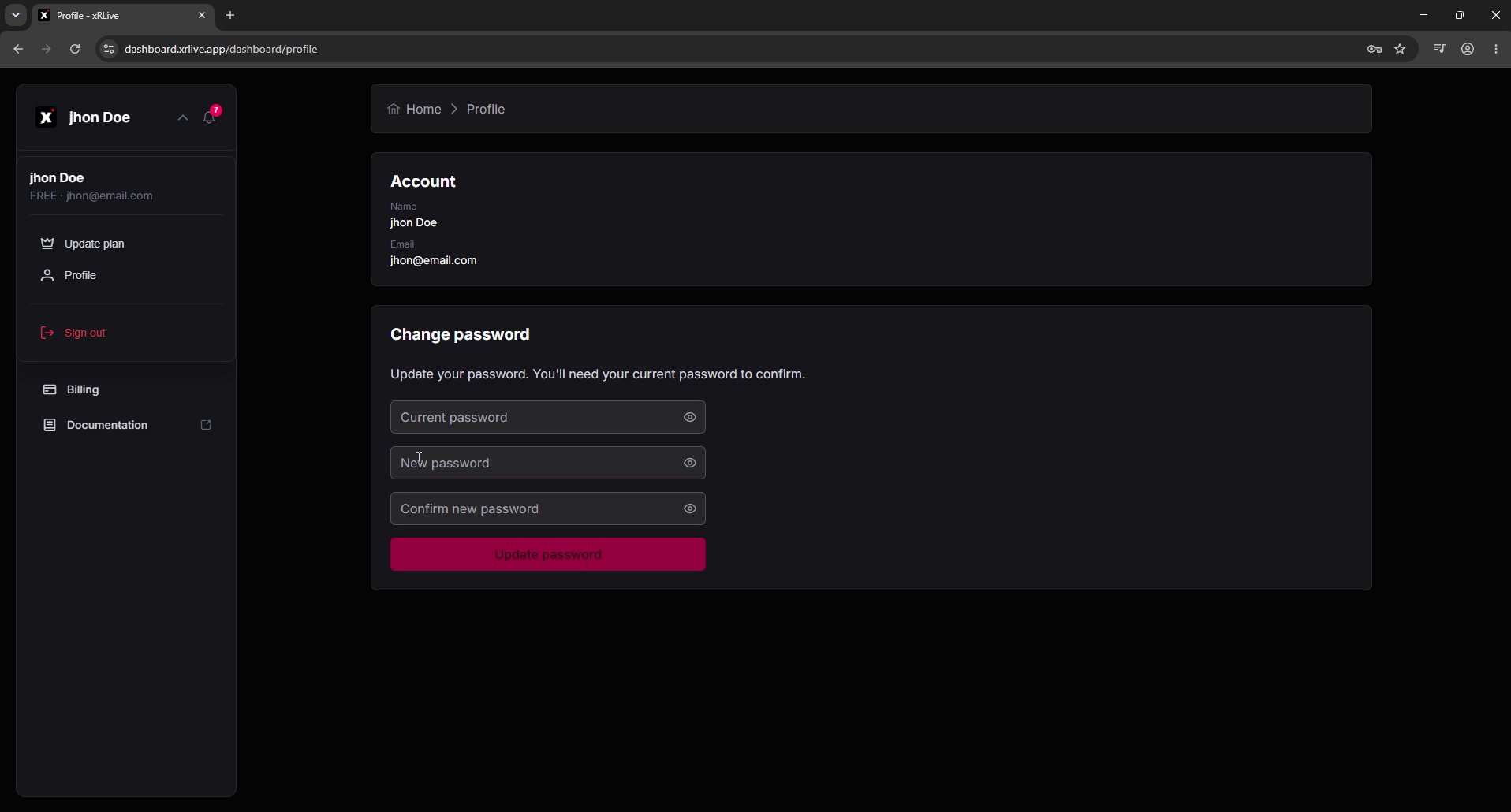
Task: Click the Update plan crown icon
Action: coord(47,244)
